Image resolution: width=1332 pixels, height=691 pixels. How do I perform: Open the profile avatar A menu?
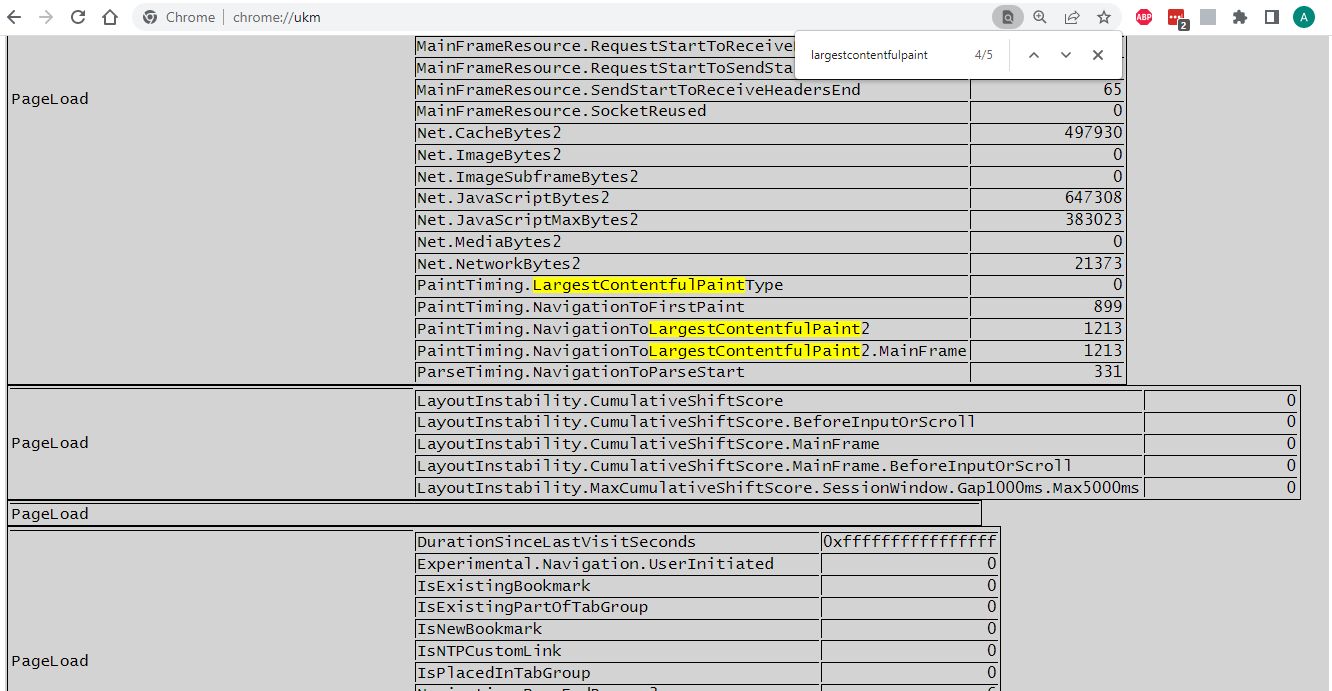(x=1304, y=17)
